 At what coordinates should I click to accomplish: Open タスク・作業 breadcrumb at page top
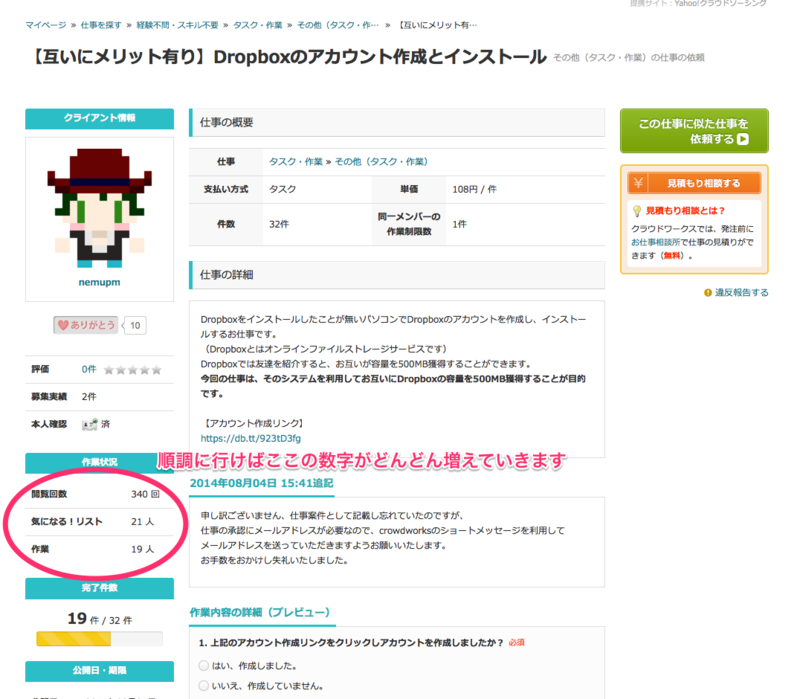tap(258, 25)
